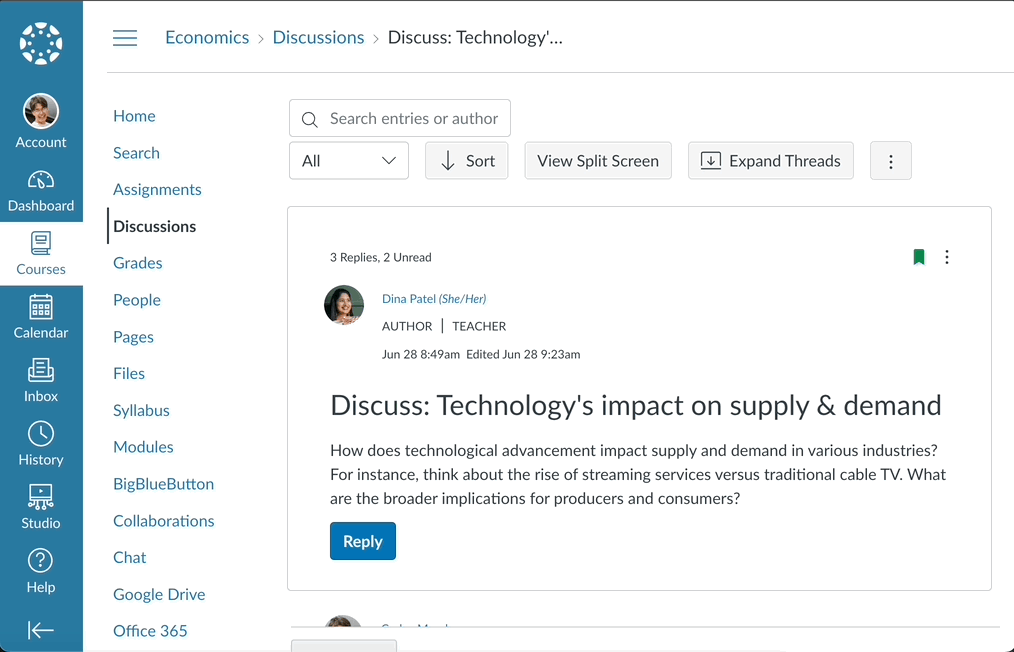
Task: Click View Split Screen button
Action: click(x=598, y=160)
